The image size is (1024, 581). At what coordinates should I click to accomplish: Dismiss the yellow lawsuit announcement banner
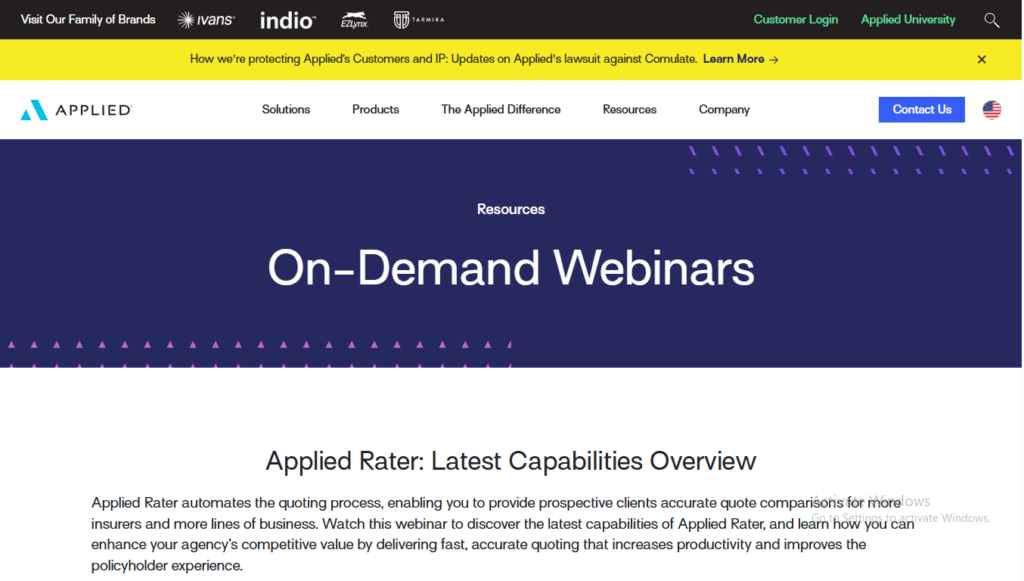tap(982, 59)
